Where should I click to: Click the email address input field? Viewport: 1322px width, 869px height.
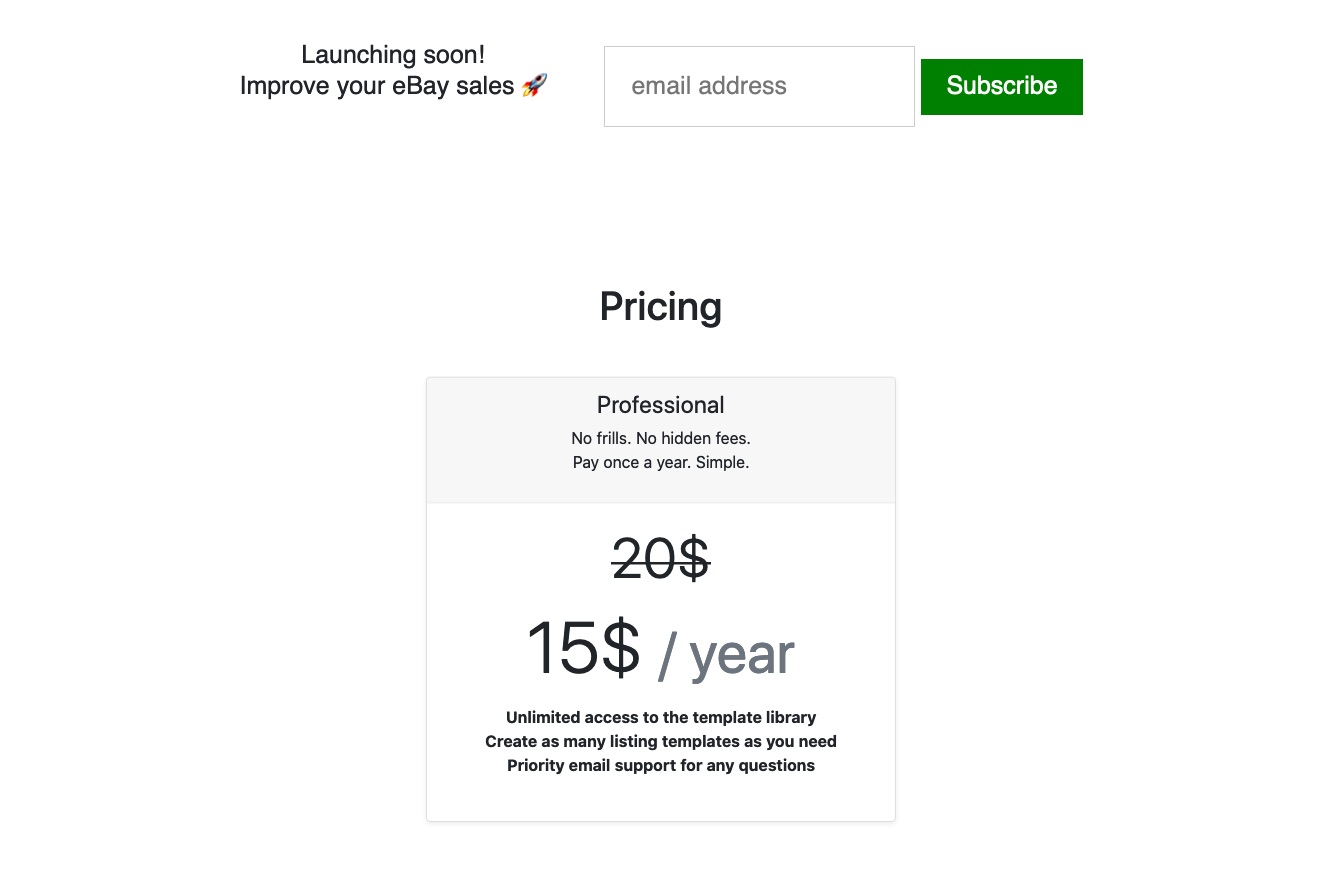pyautogui.click(x=759, y=86)
